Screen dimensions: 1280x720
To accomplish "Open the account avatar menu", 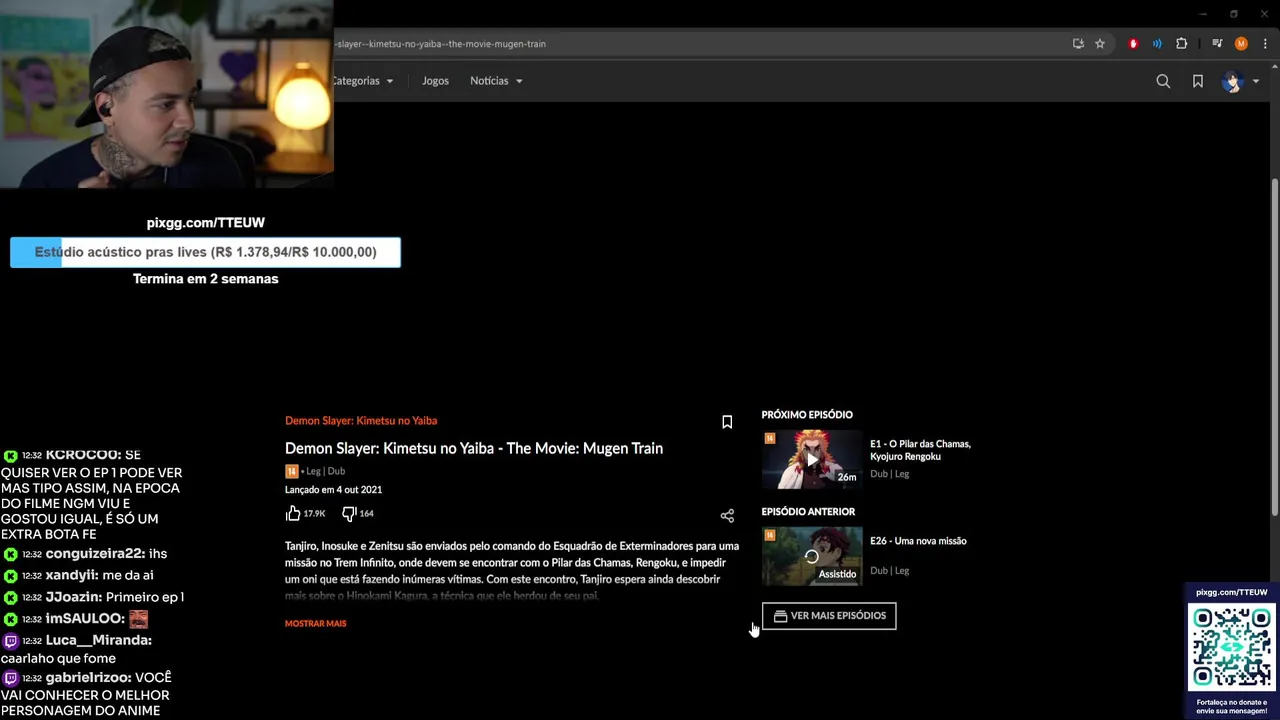I will (x=1232, y=81).
